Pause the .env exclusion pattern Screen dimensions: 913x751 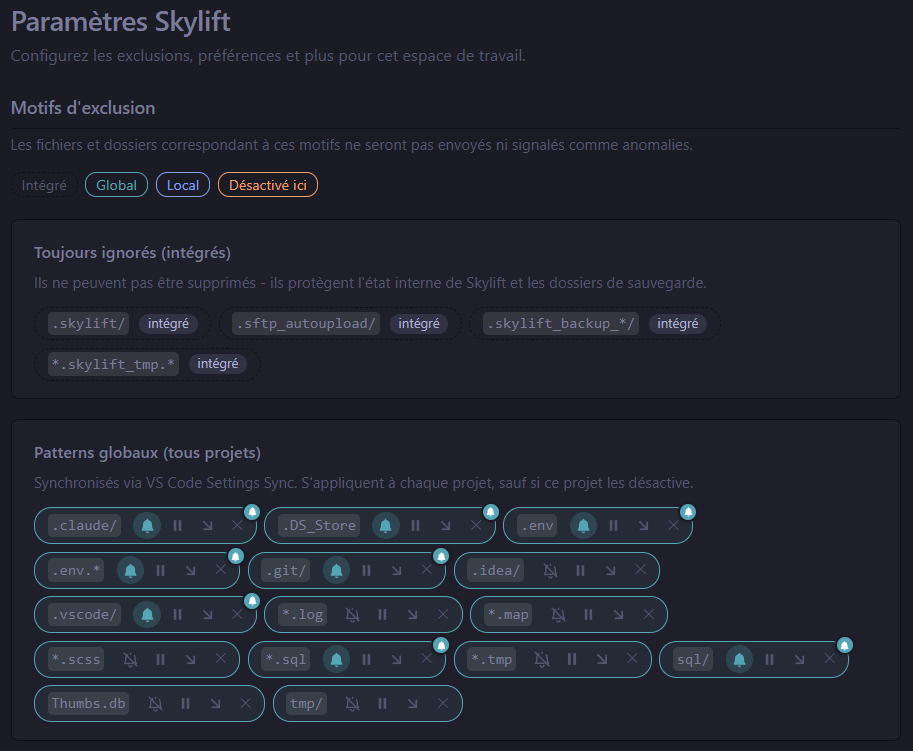(x=613, y=526)
